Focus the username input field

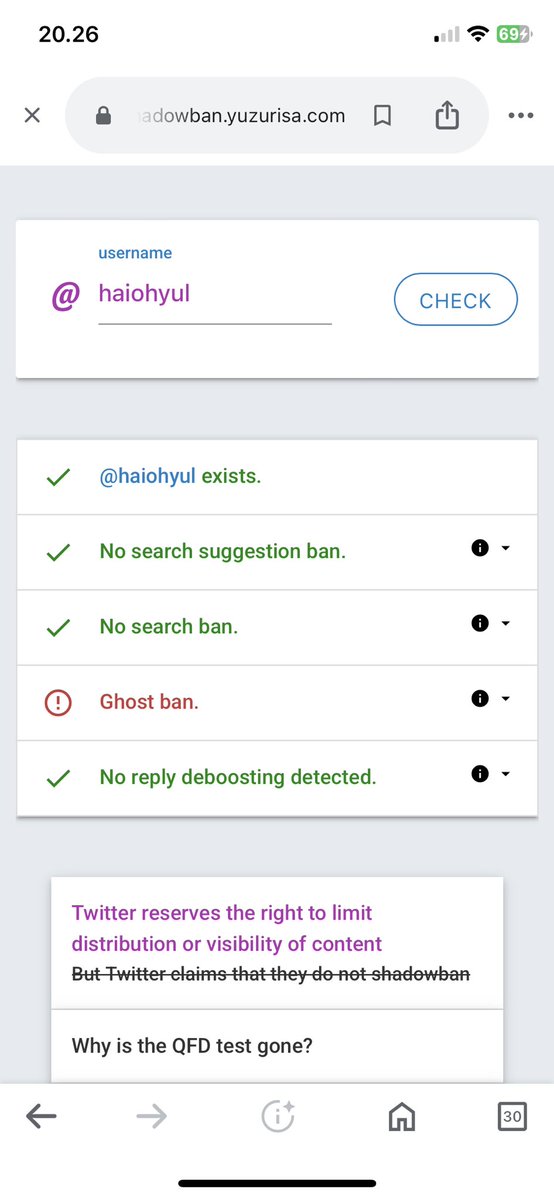click(215, 295)
